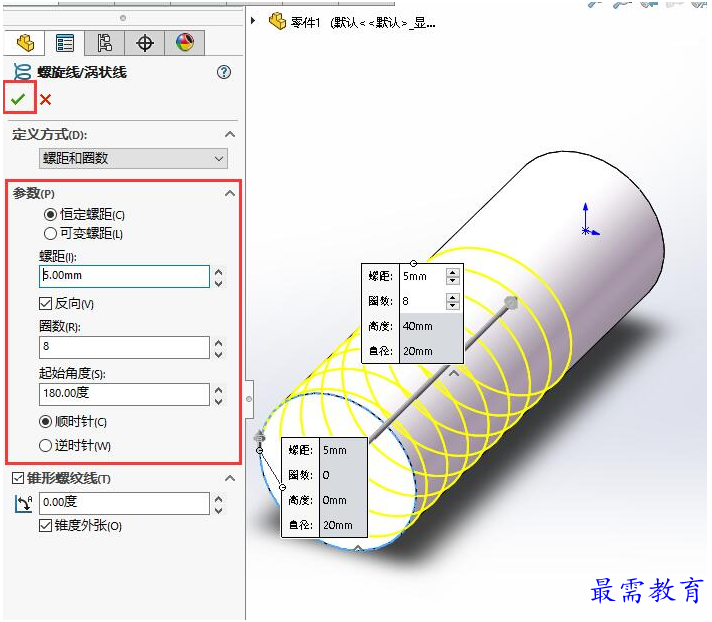This screenshot has height=622, width=712.
Task: Expand the 零件1 flyout tree arrow
Action: coord(253,20)
